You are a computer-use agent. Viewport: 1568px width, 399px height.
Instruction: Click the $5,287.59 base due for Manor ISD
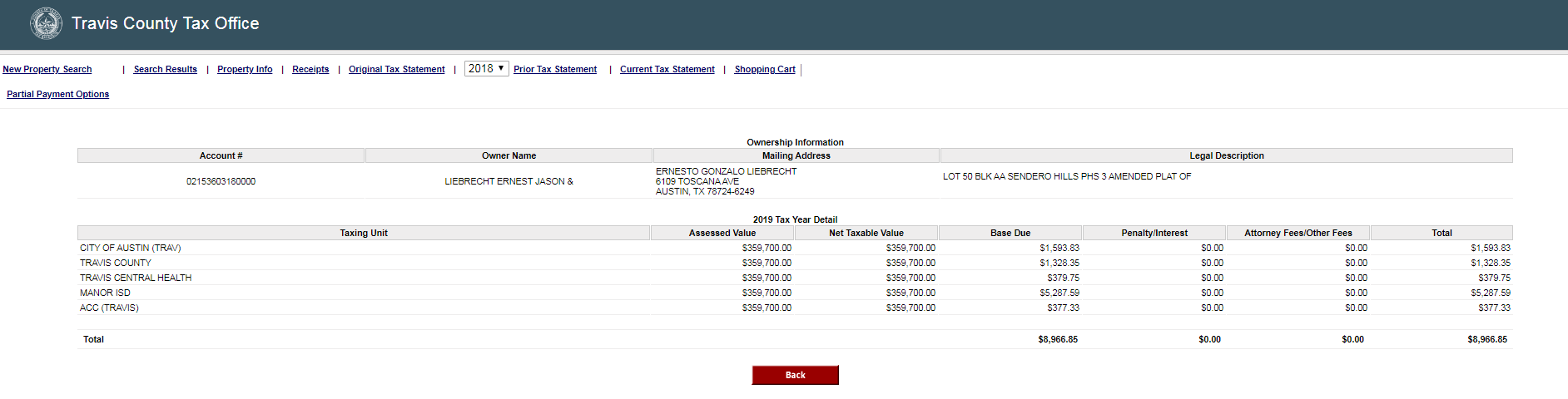pyautogui.click(x=1059, y=293)
